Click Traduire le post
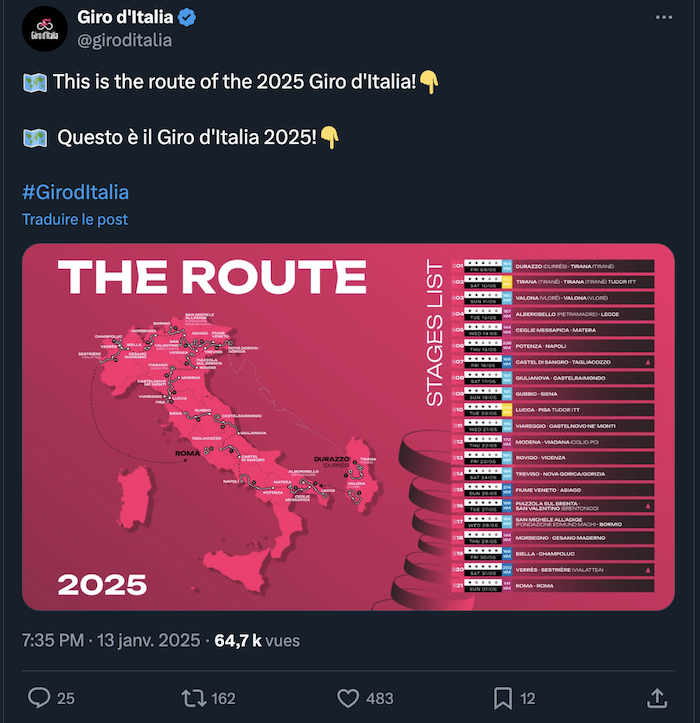 click(x=75, y=219)
